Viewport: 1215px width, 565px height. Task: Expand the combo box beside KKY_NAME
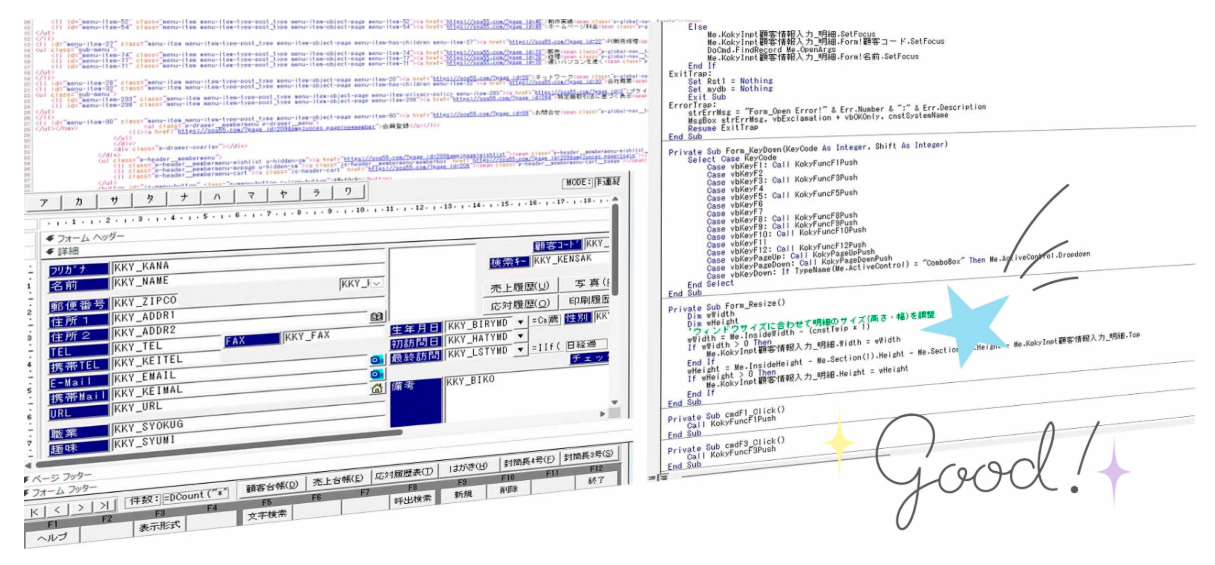[x=377, y=284]
